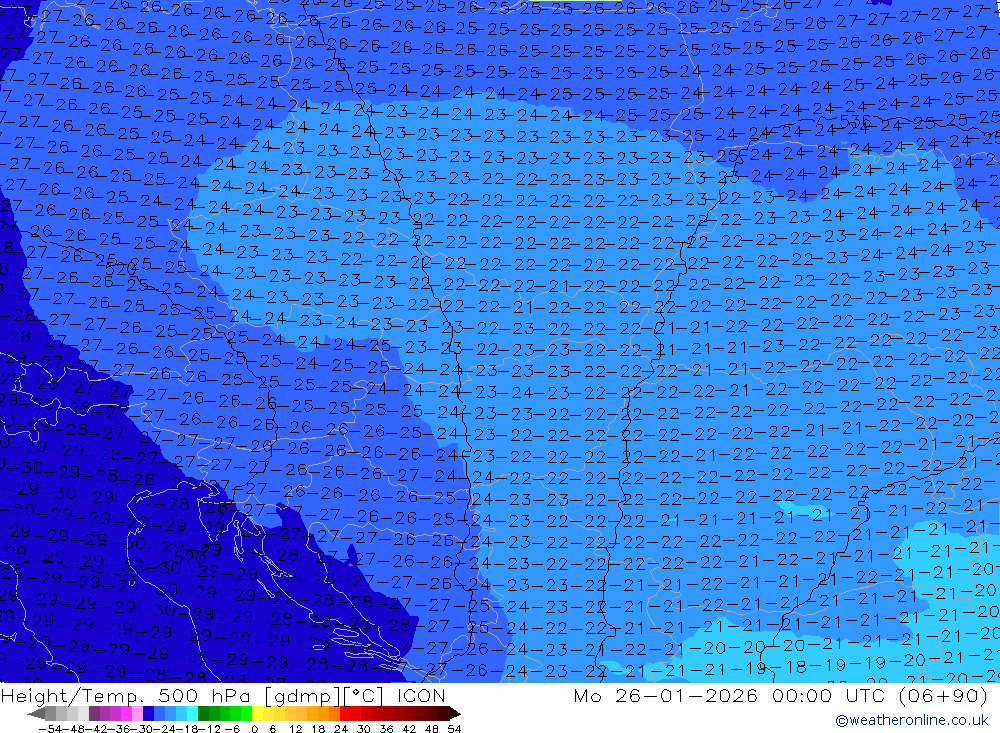Image resolution: width=1000 pixels, height=733 pixels.
Task: Click the dark purple legend swatch at -42
Action: coord(94,713)
